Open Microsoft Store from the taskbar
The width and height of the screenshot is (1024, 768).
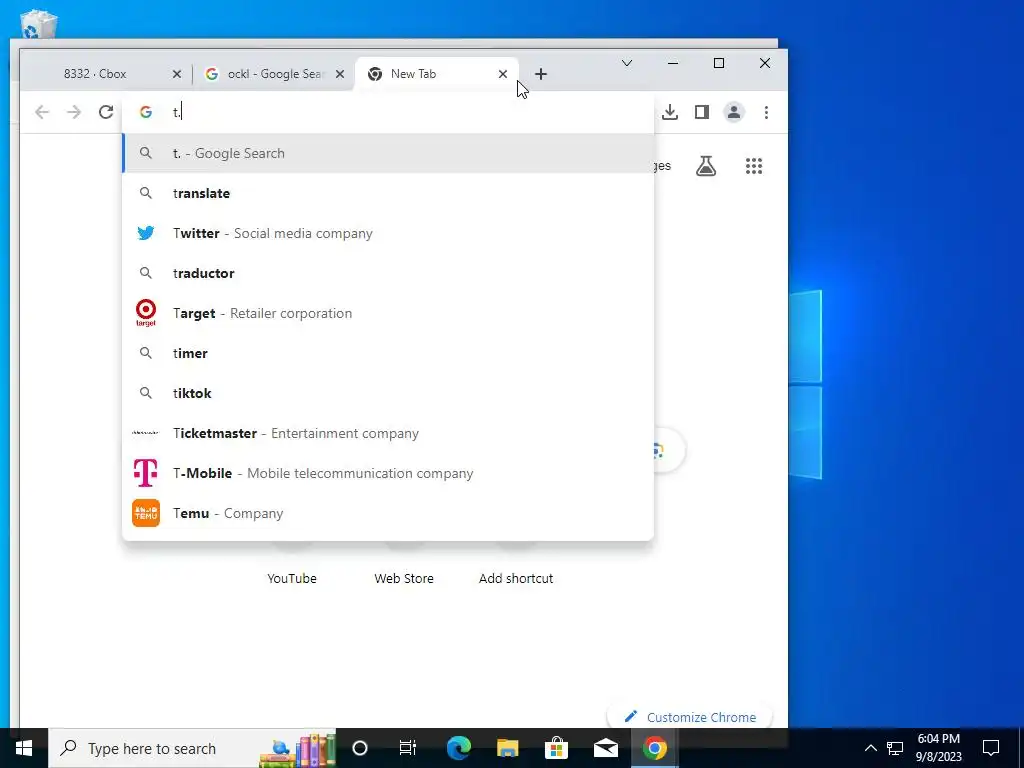pyautogui.click(x=556, y=748)
